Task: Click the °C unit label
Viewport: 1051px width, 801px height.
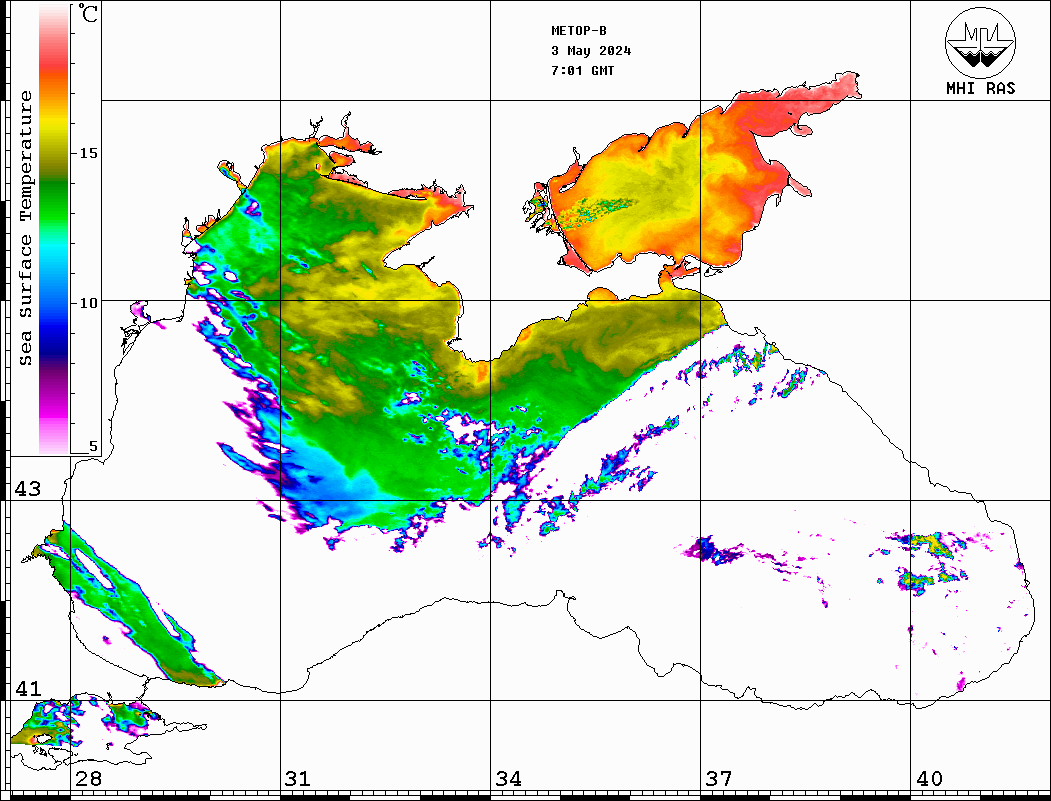Action: [88, 13]
